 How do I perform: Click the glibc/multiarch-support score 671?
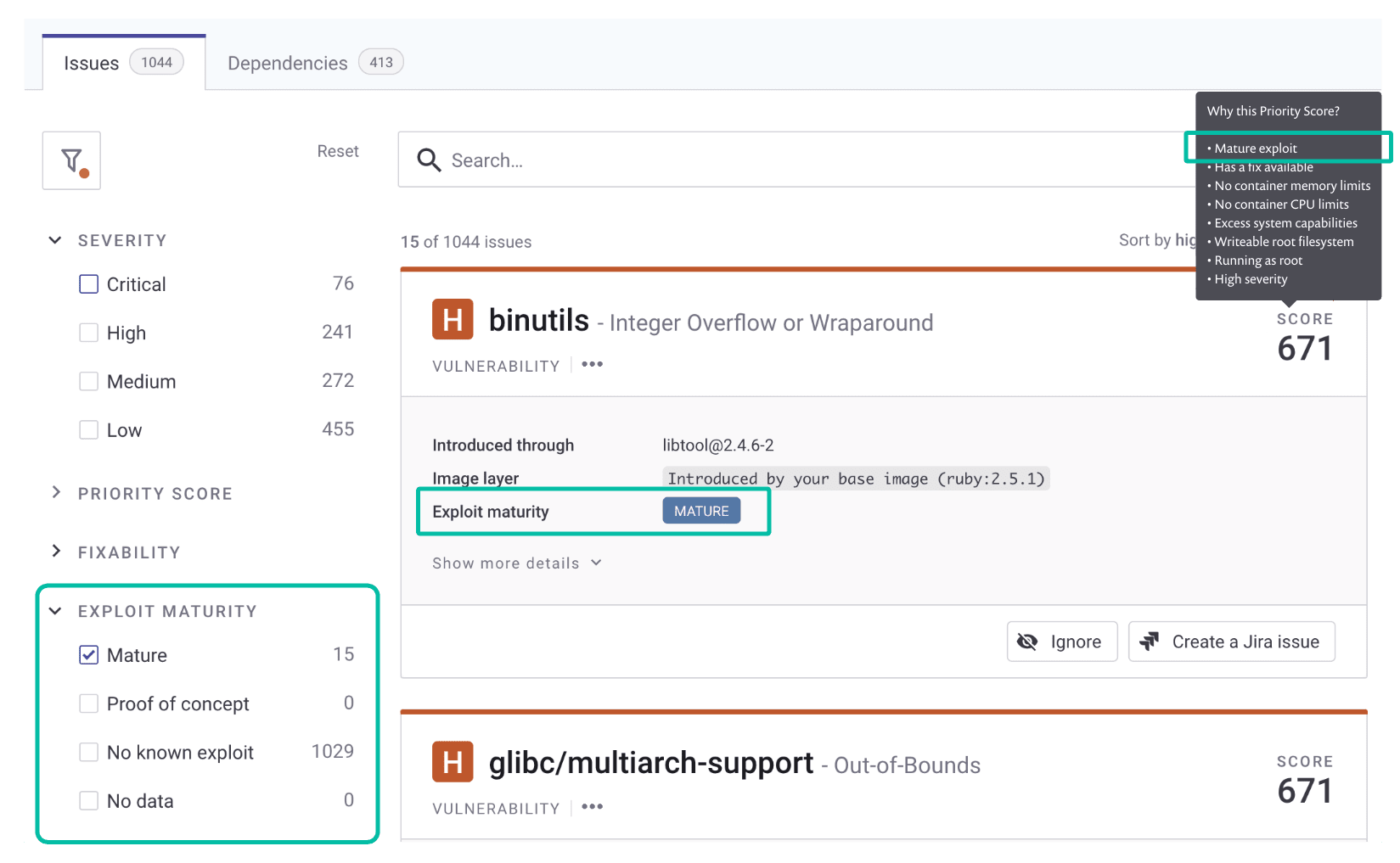tap(1305, 792)
